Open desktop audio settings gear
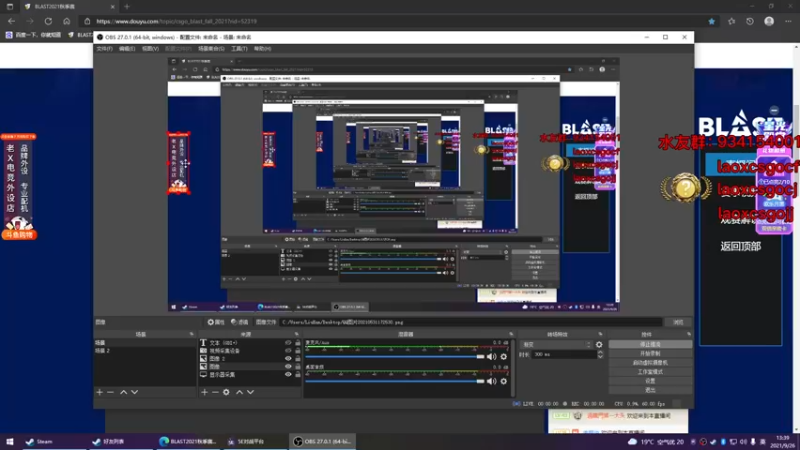 pos(504,381)
